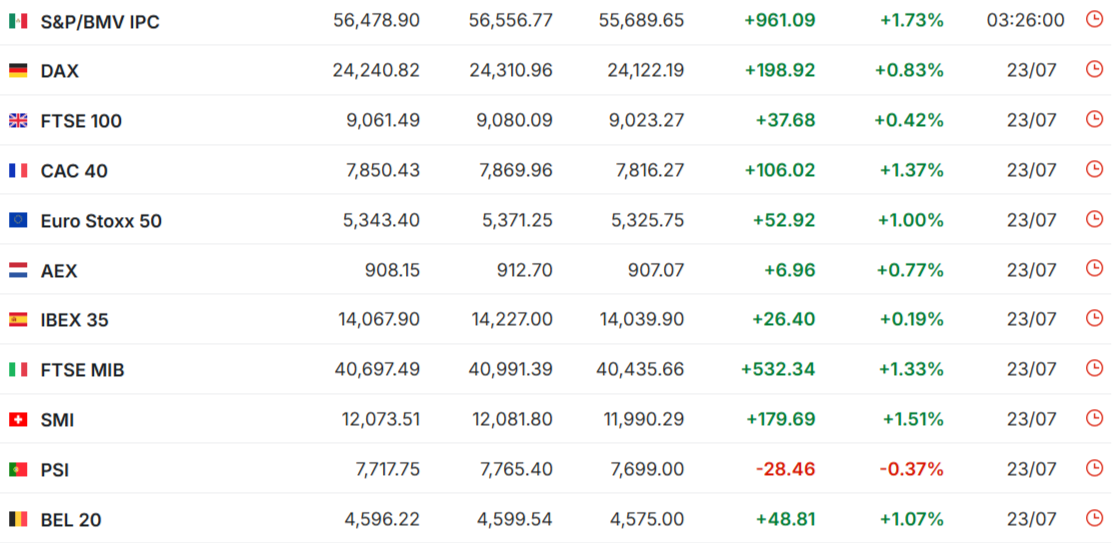Screen dimensions: 1115x543
Task: Click the EU flag next to Euro Stoxx 50
Action: [18, 220]
